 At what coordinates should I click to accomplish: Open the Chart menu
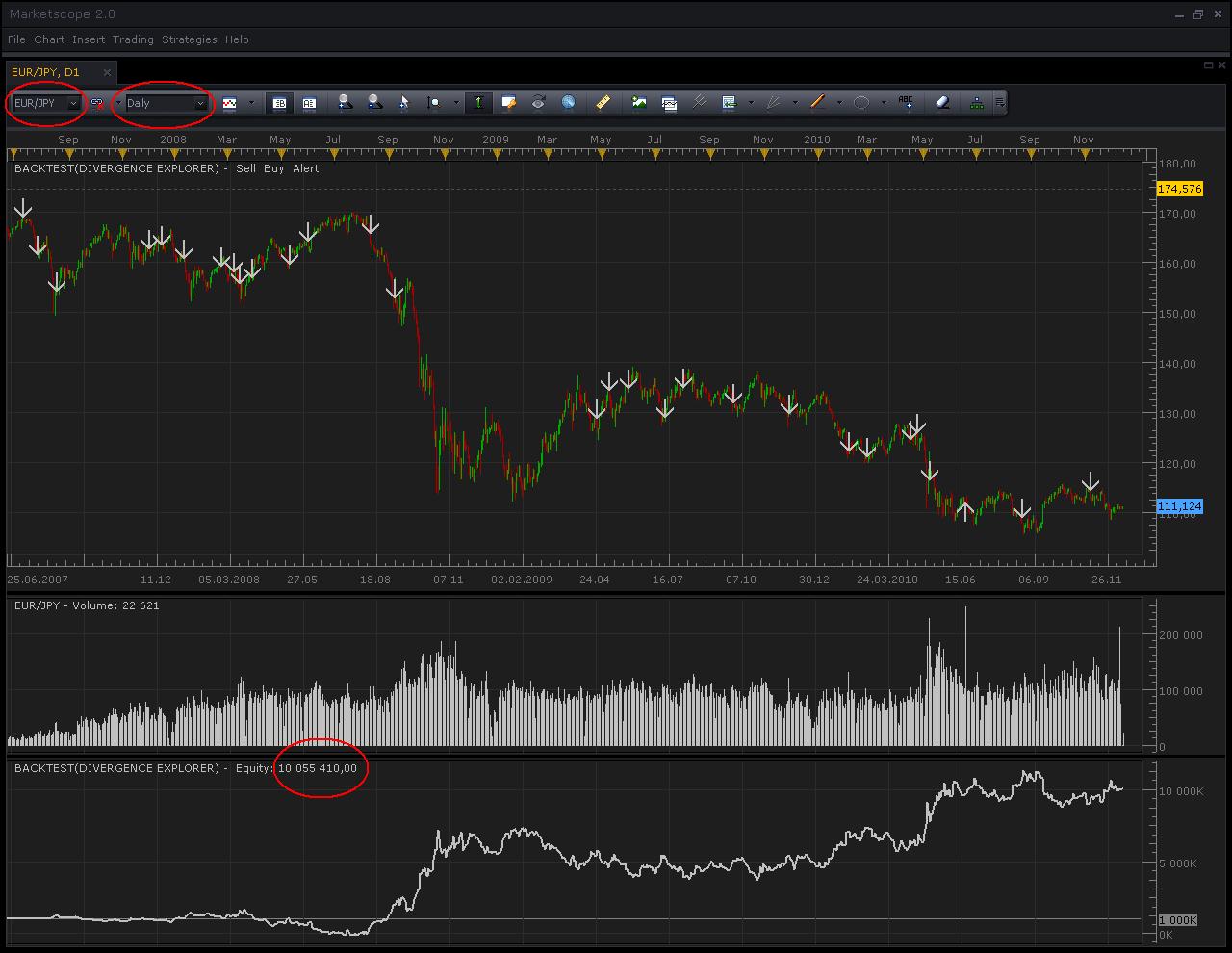click(49, 39)
